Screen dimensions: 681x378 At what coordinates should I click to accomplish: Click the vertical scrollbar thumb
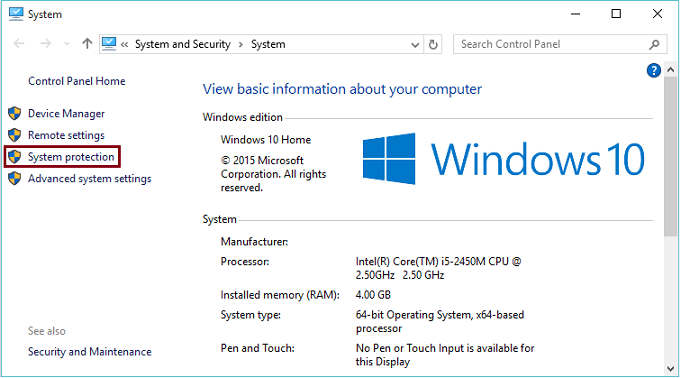(671, 156)
